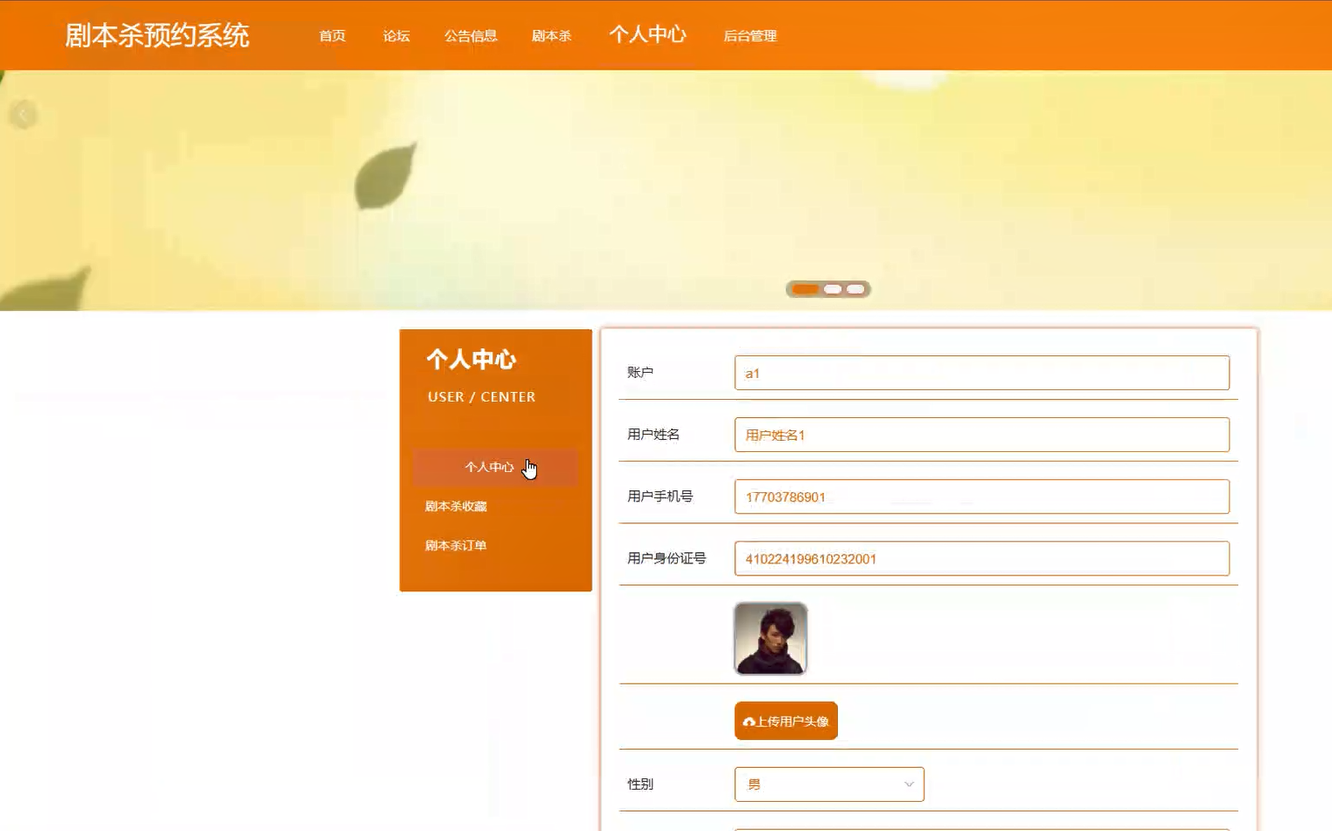Select the first carousel indicator dot
This screenshot has width=1332, height=831.
point(805,289)
